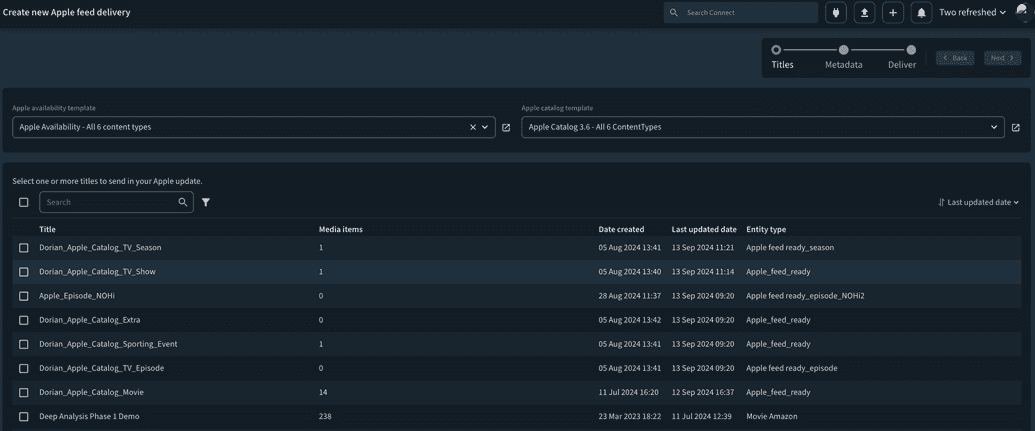
Task: Select title Dorian_Apple_Catalog_Movie
Action: [x=91, y=393]
